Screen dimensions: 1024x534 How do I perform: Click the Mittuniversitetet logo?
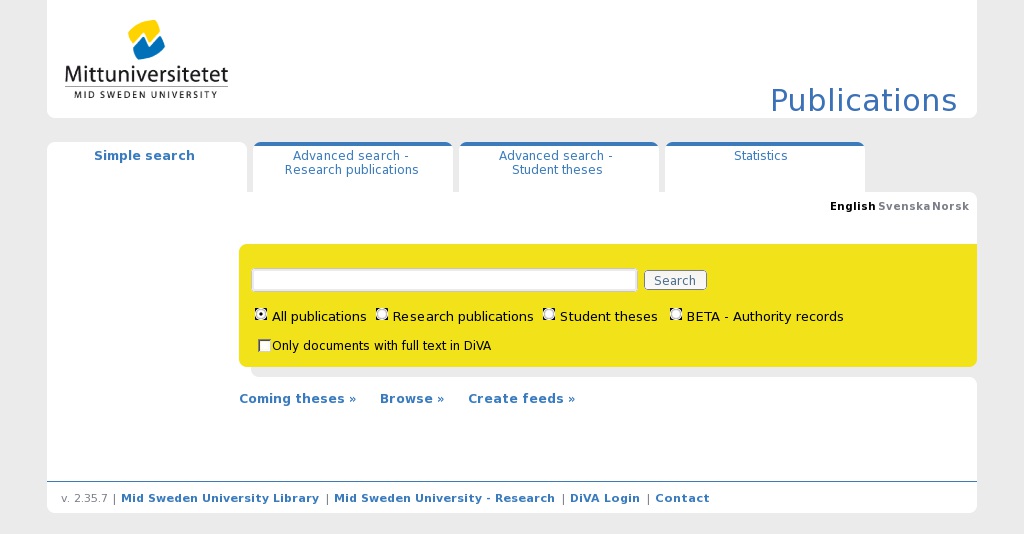(x=146, y=59)
